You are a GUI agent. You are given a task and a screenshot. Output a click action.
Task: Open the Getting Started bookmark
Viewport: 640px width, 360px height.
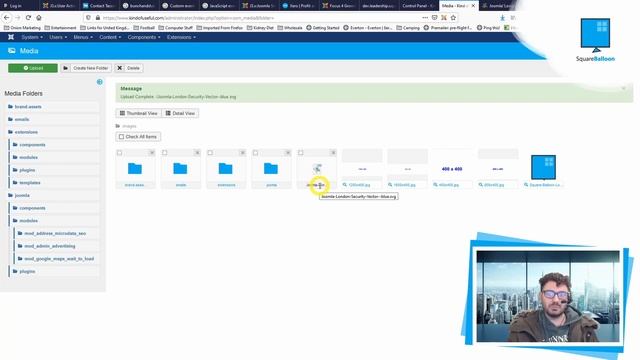coord(322,28)
